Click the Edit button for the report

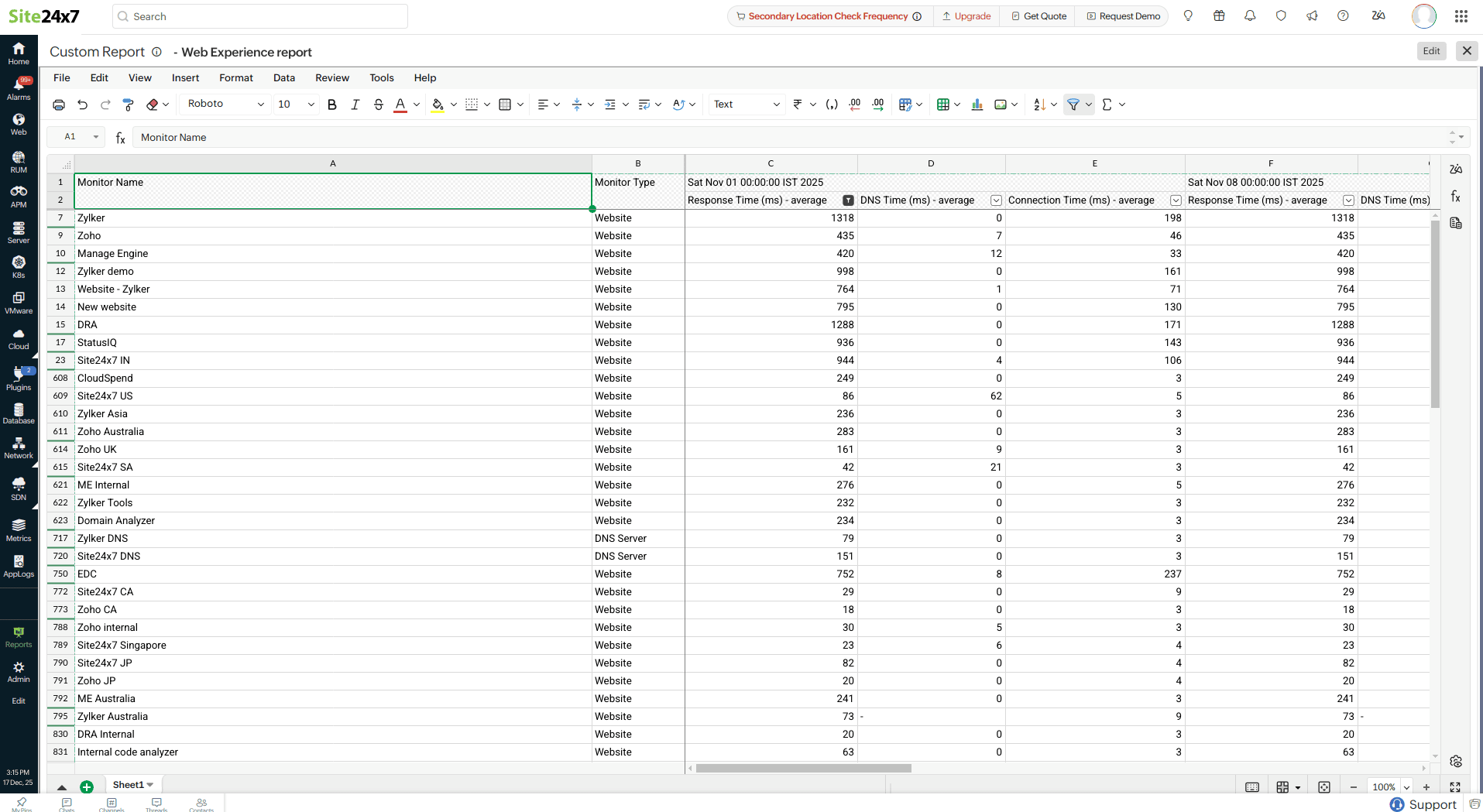pos(1431,51)
